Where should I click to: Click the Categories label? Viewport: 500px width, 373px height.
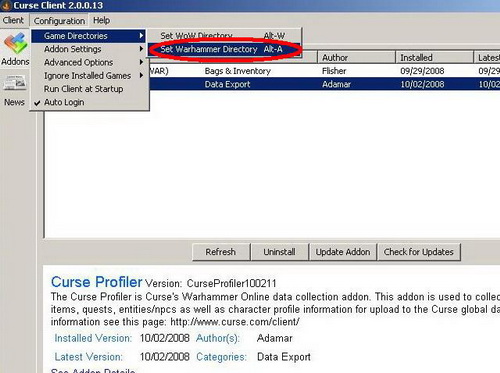point(221,357)
